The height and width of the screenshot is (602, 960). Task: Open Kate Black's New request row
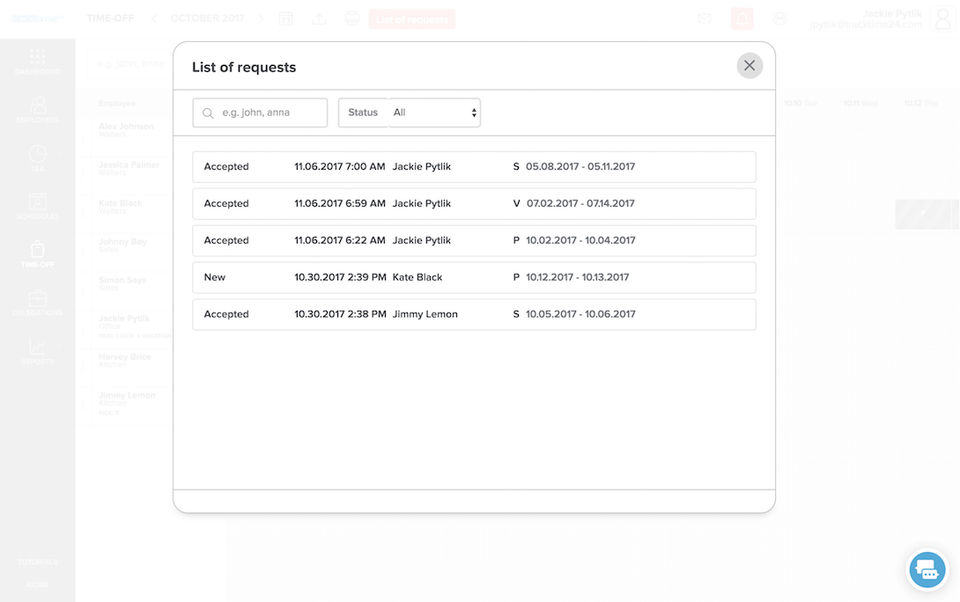click(x=474, y=277)
